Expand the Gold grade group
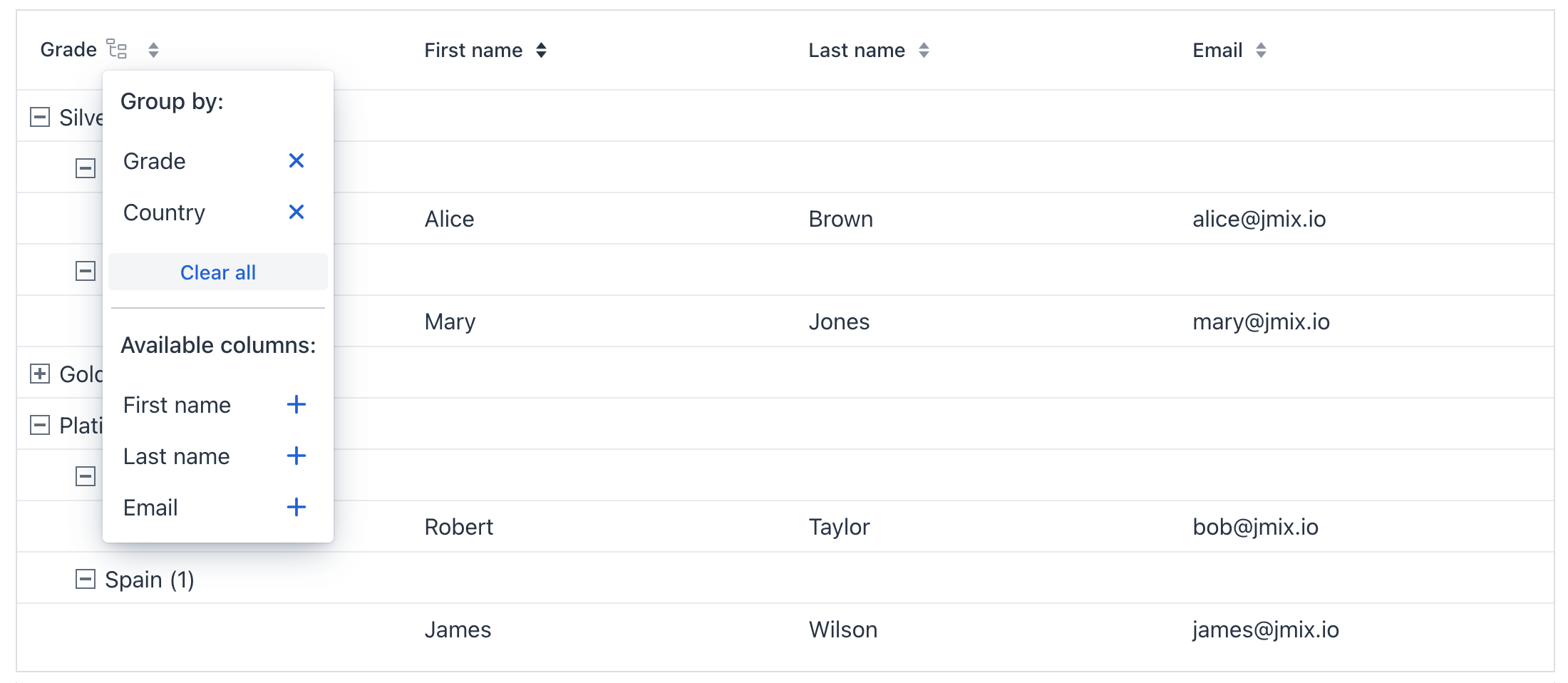This screenshot has height=683, width=1568. tap(40, 374)
